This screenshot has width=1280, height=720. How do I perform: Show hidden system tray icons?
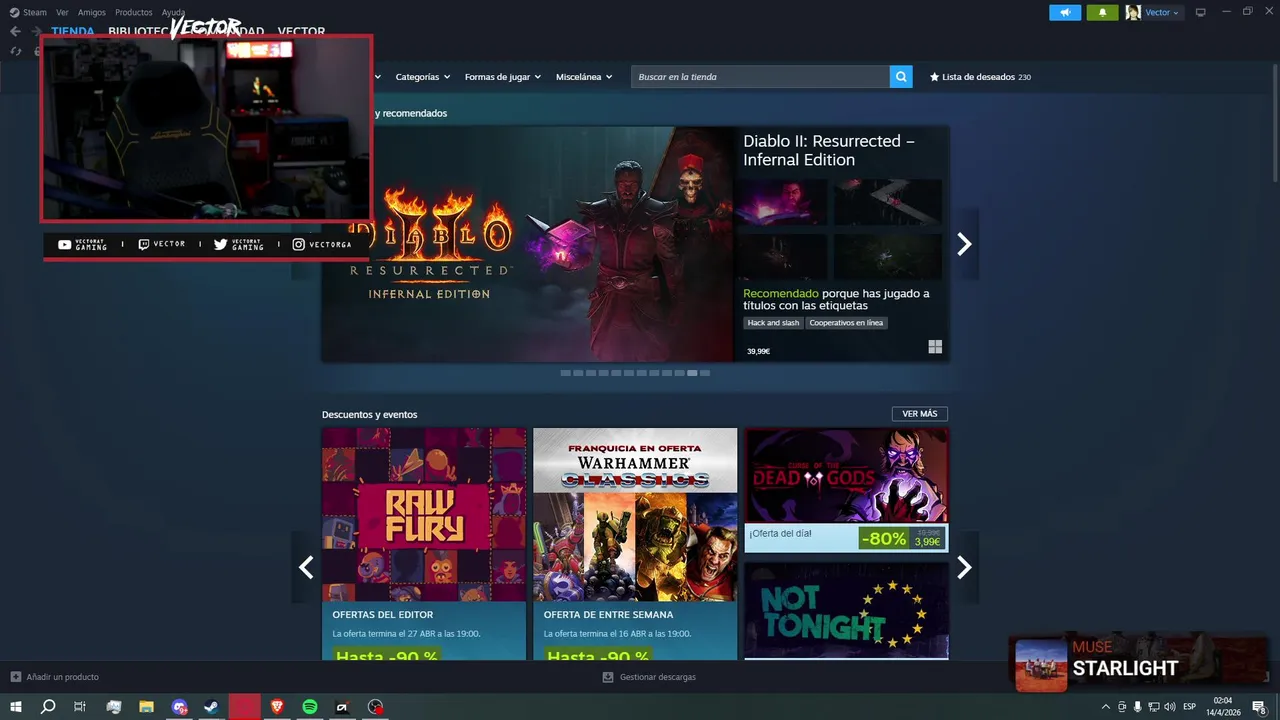[x=1105, y=707]
